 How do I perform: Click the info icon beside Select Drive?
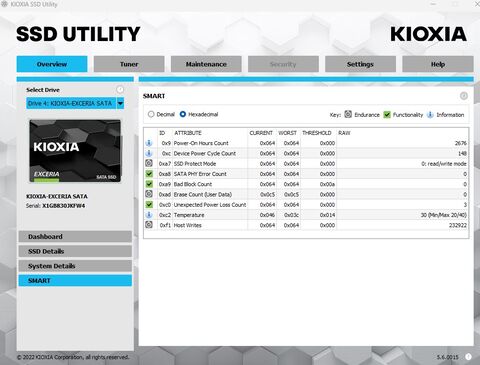pos(120,89)
